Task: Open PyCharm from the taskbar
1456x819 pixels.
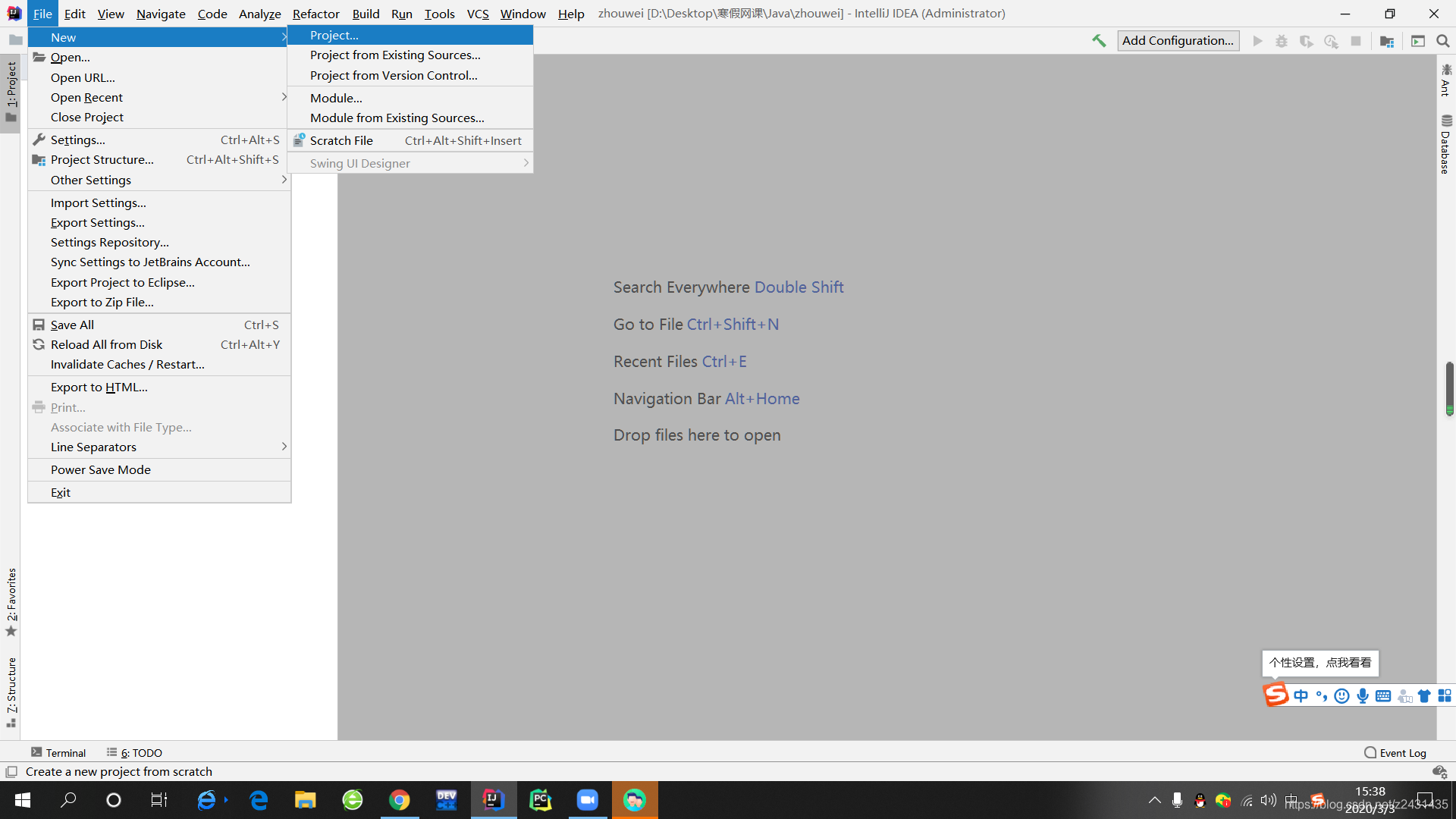Action: [x=541, y=800]
